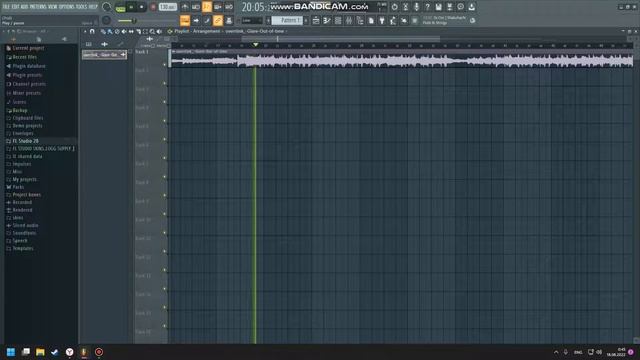This screenshot has height=360, width=640.
Task: Mute Track 5 using its green dot
Action: click(x=165, y=139)
